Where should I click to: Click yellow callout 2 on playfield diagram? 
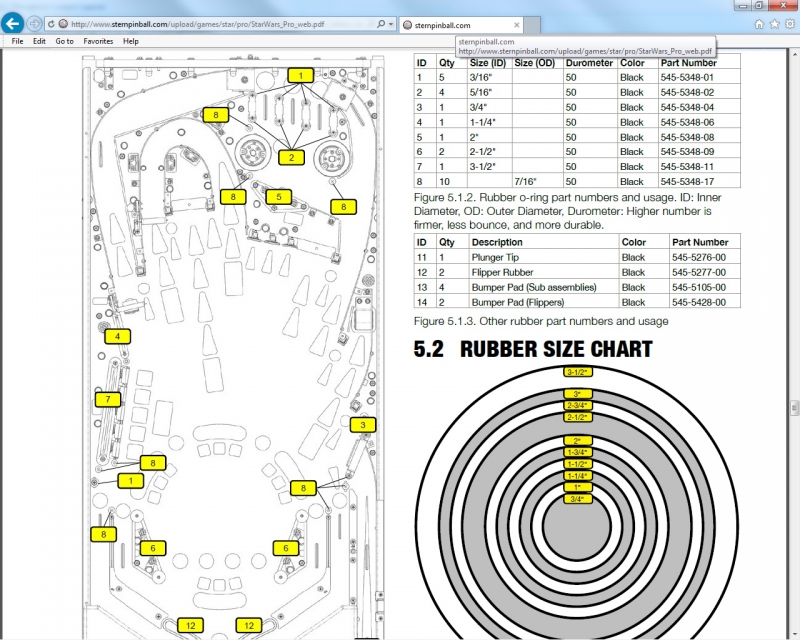291,157
